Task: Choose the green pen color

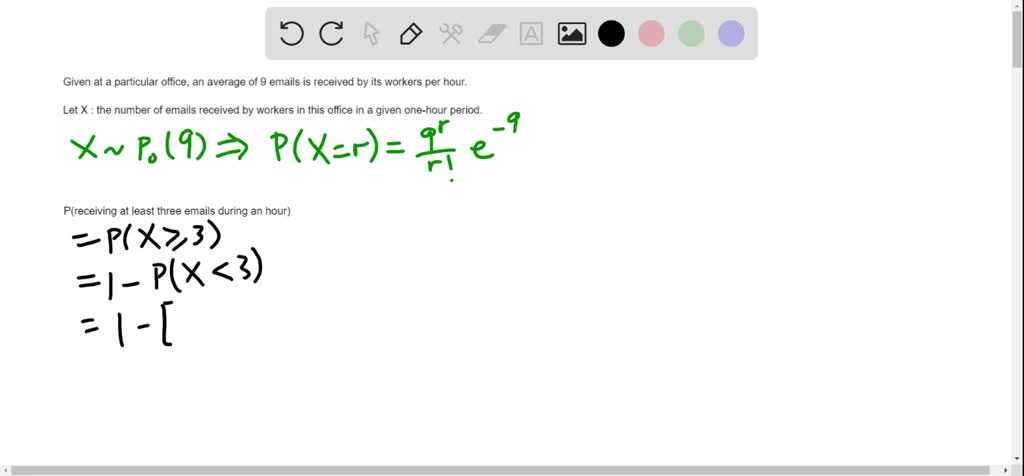Action: (691, 34)
